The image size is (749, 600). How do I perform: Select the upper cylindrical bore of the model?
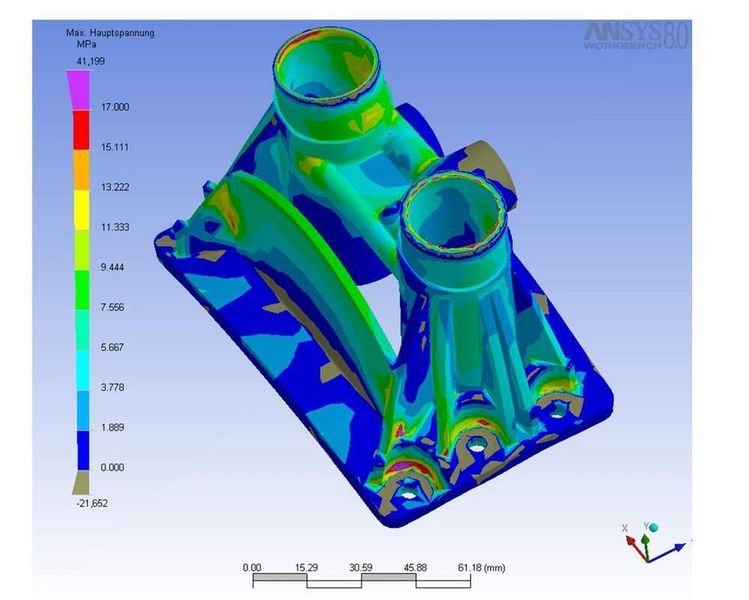(x=327, y=64)
